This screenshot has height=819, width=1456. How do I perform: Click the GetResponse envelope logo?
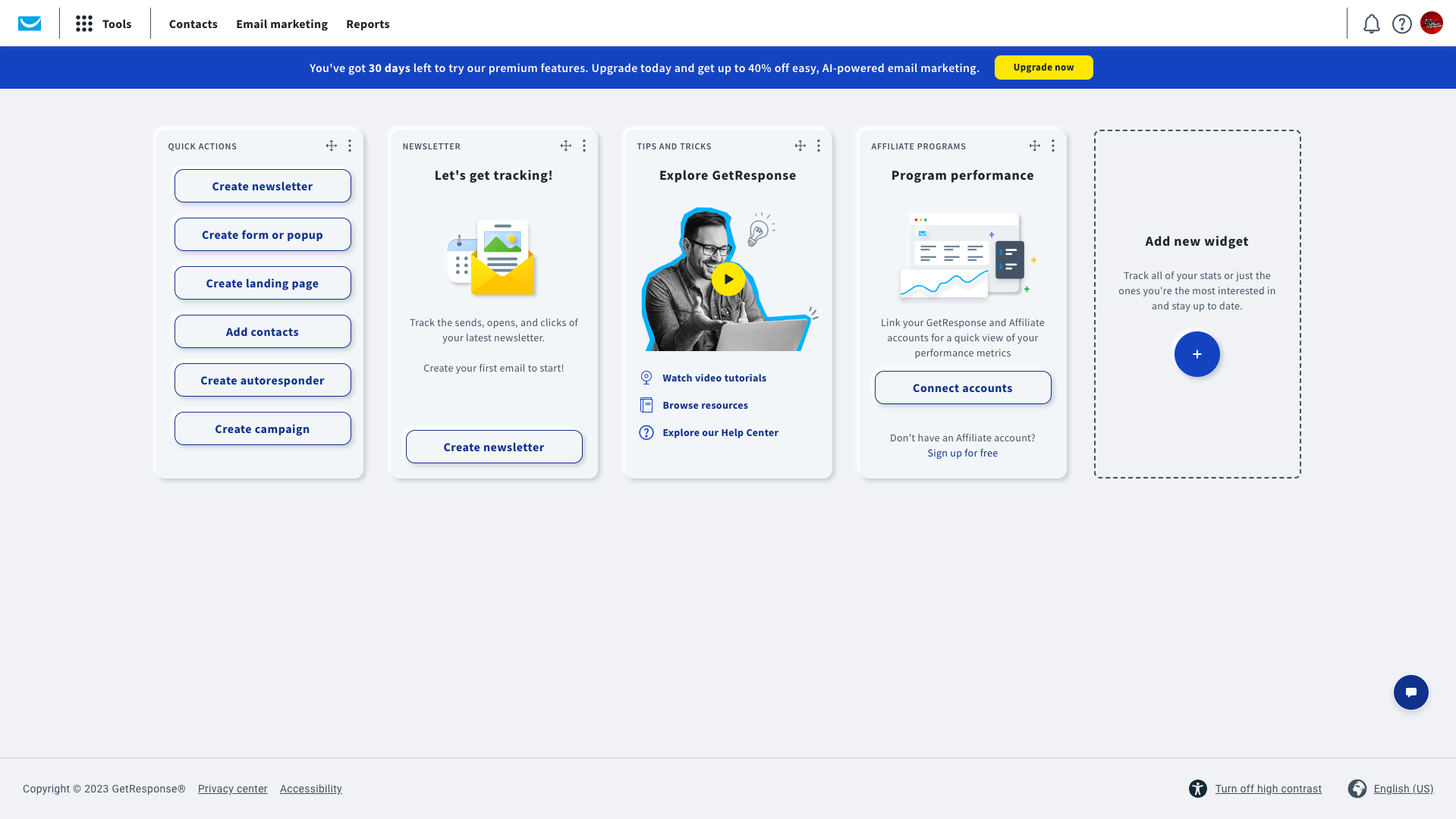pyautogui.click(x=30, y=24)
